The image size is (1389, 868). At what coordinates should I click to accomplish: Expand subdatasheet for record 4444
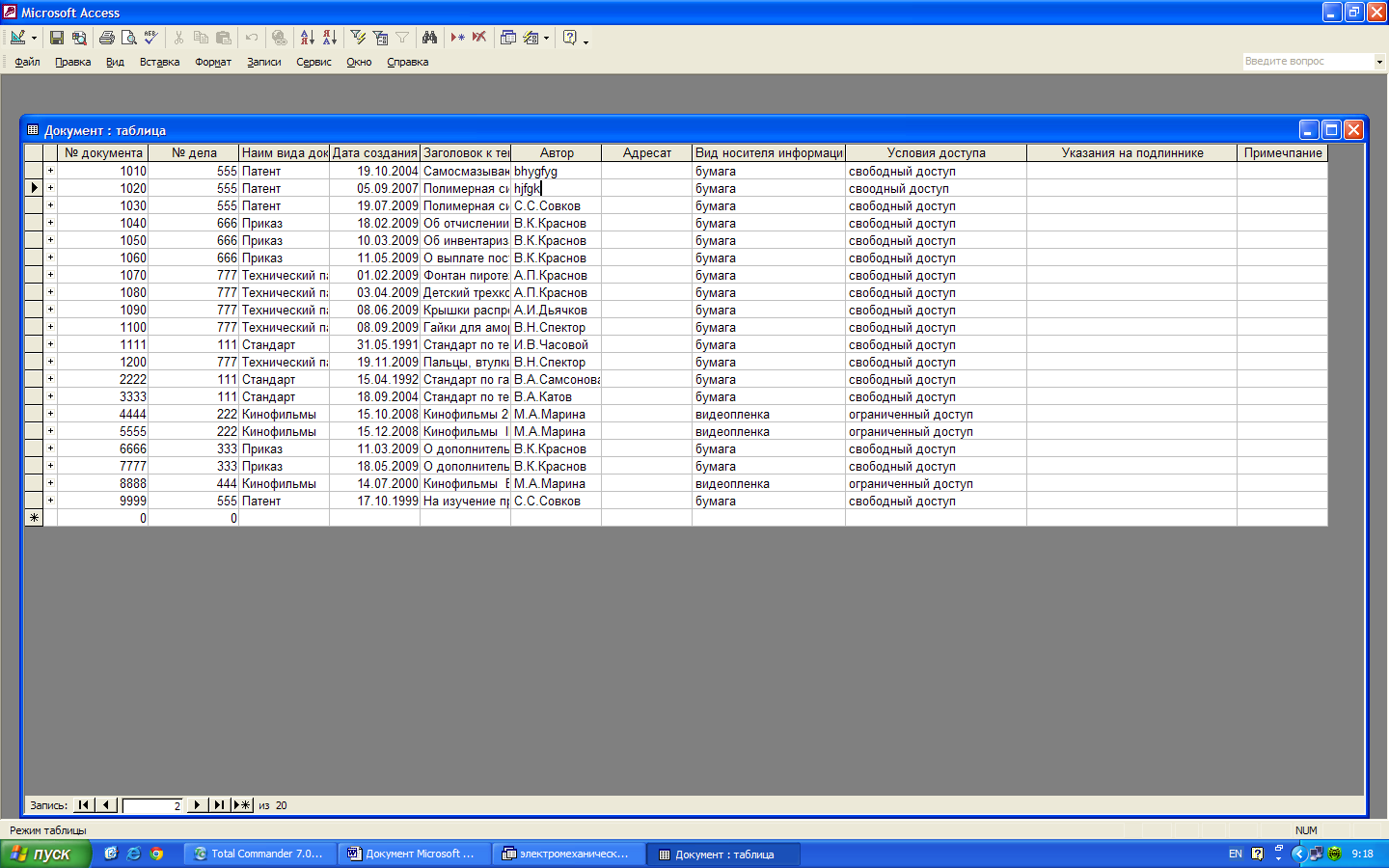[50, 414]
